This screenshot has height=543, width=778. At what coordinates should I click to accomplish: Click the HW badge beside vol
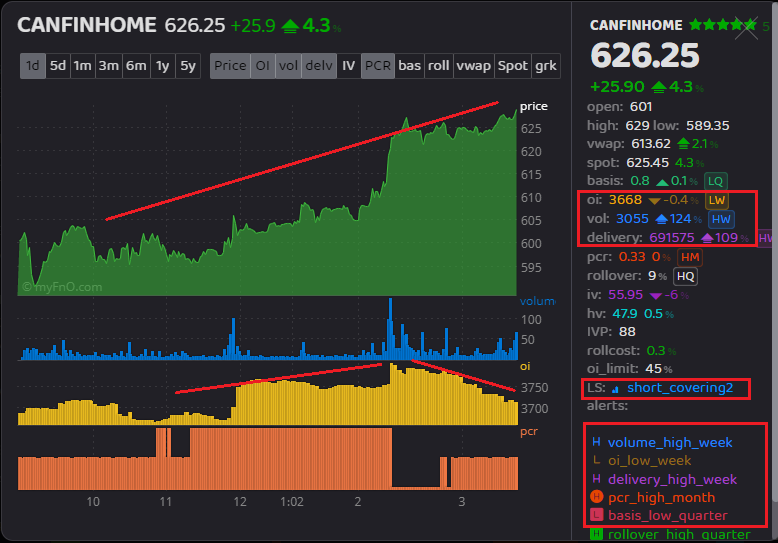(x=721, y=219)
